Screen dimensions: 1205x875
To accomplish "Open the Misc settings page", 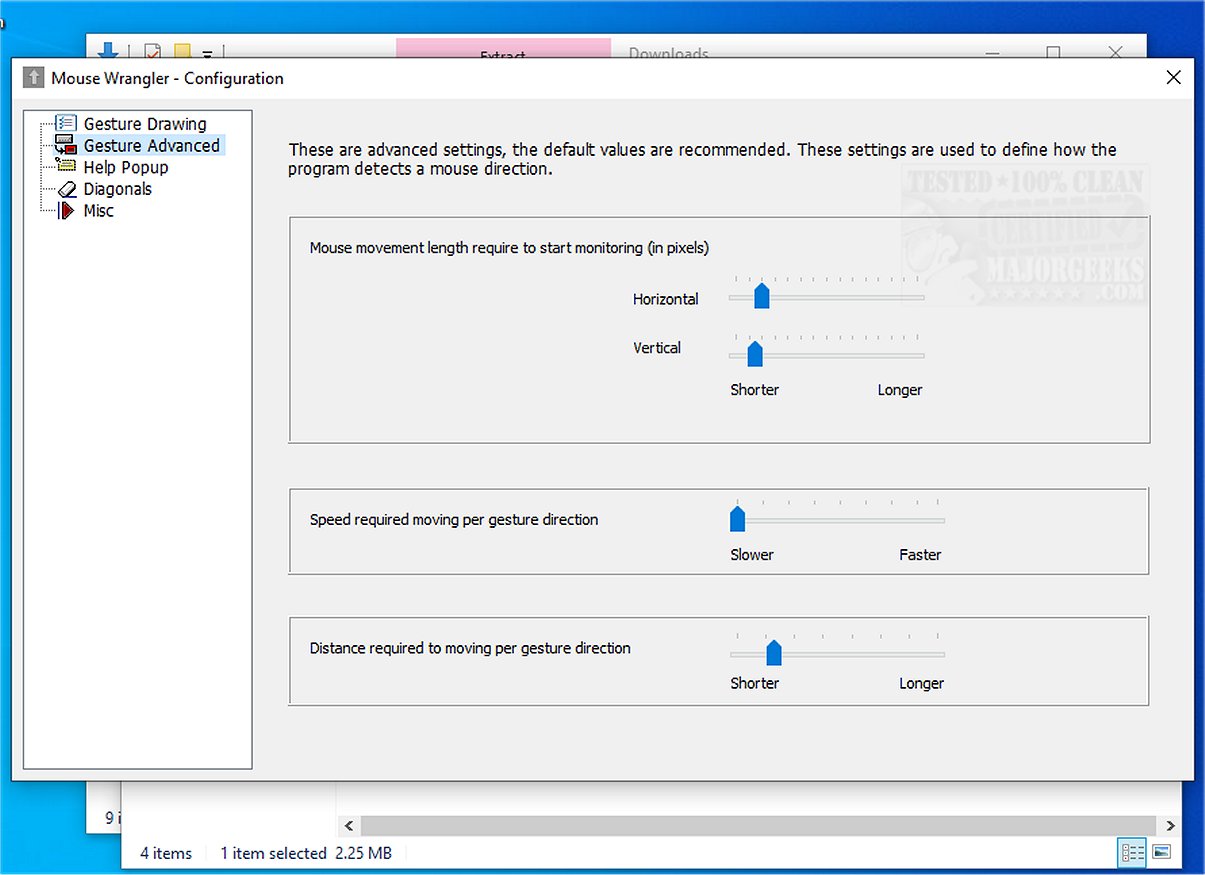I will click(x=99, y=211).
